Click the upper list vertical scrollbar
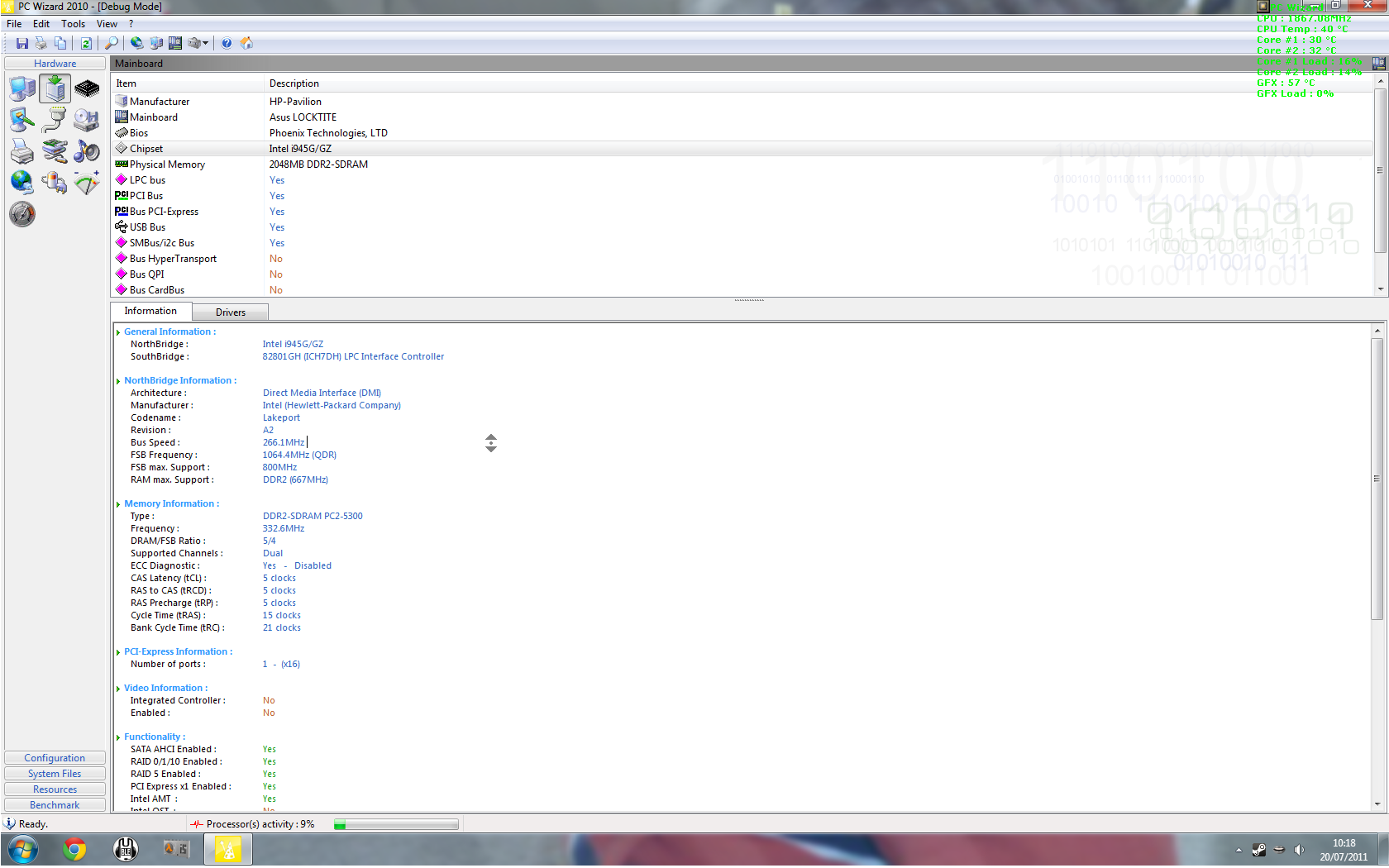The width and height of the screenshot is (1389, 868). (x=1380, y=169)
